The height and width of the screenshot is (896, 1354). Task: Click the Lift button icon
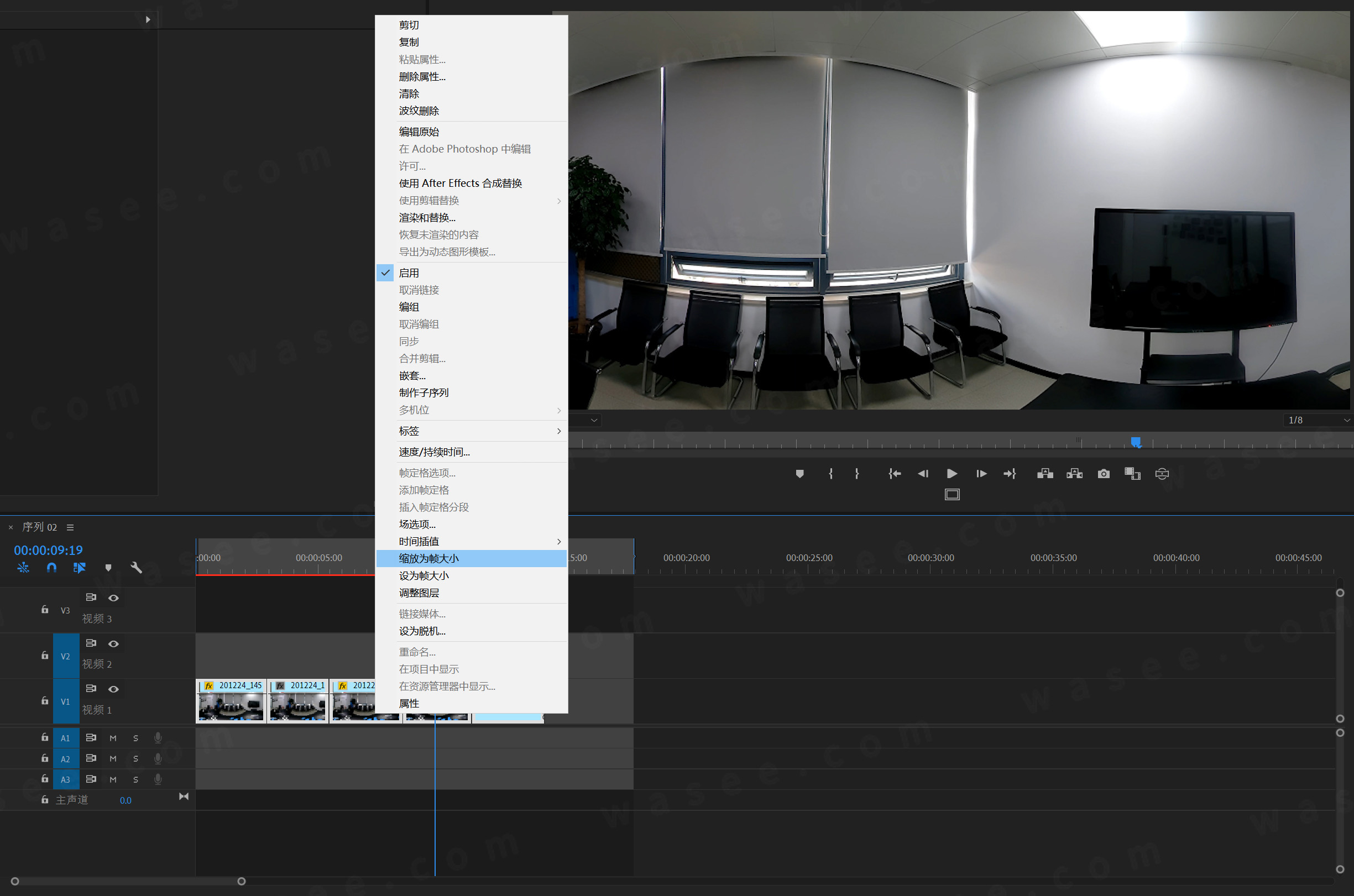point(1045,474)
